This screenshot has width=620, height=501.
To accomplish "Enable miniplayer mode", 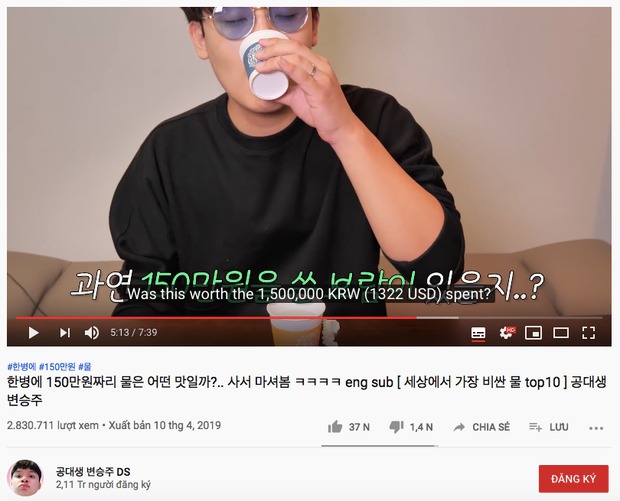I will coord(533,333).
